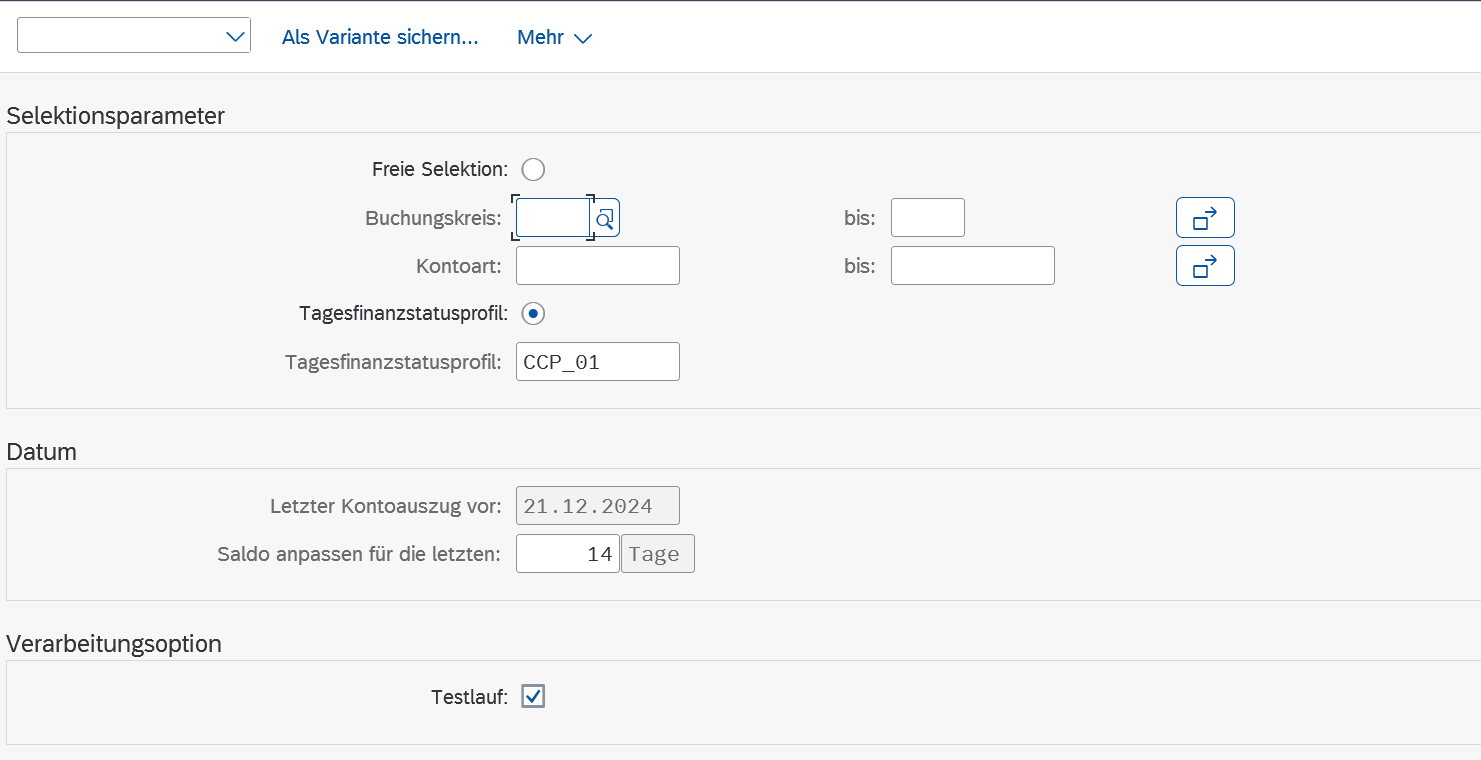Screen dimensions: 1481x760
Task: Expand the top-left command field dropdown arrow
Action: click(x=236, y=37)
